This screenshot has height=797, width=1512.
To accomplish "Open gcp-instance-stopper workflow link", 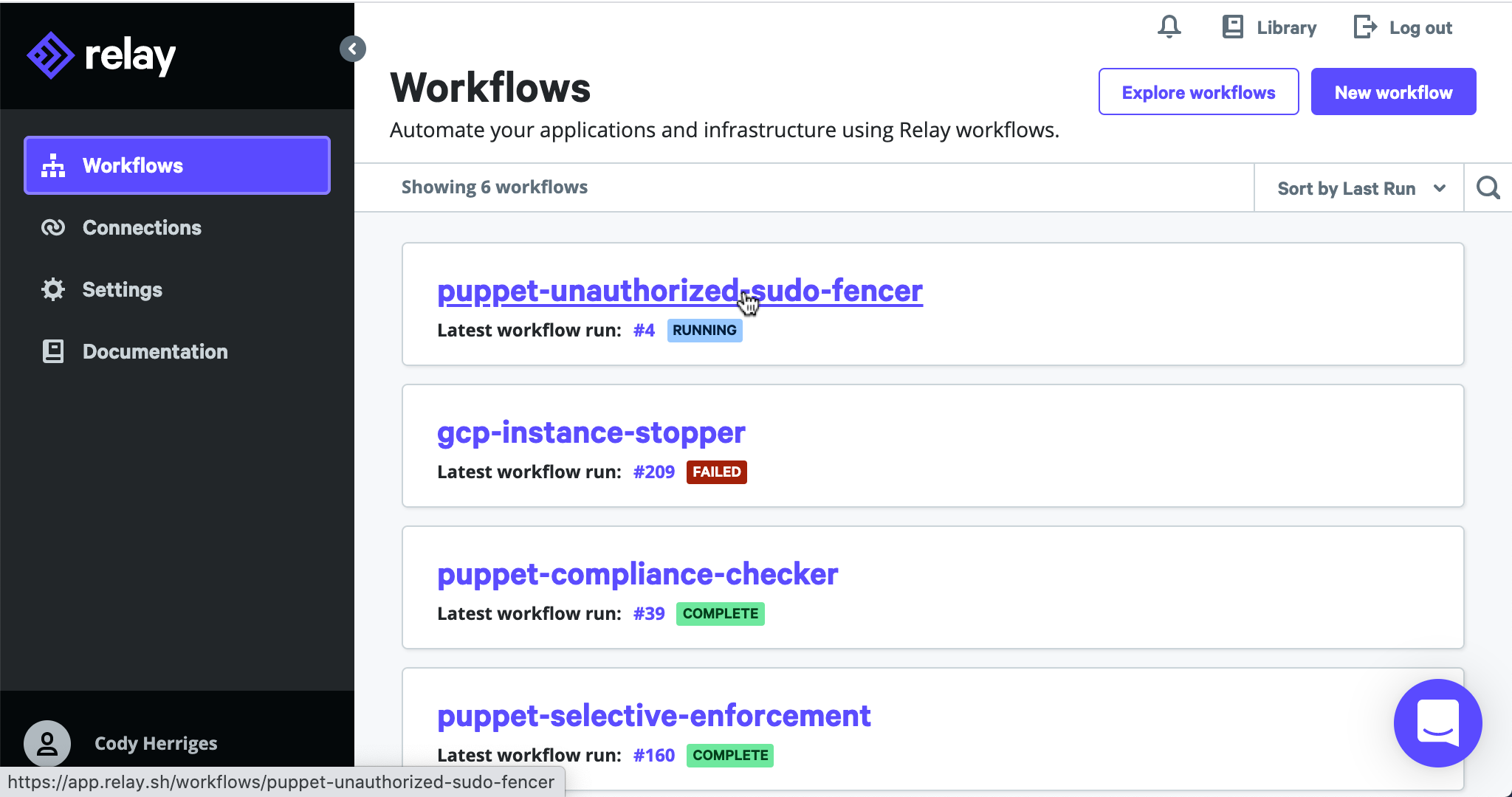I will 592,432.
